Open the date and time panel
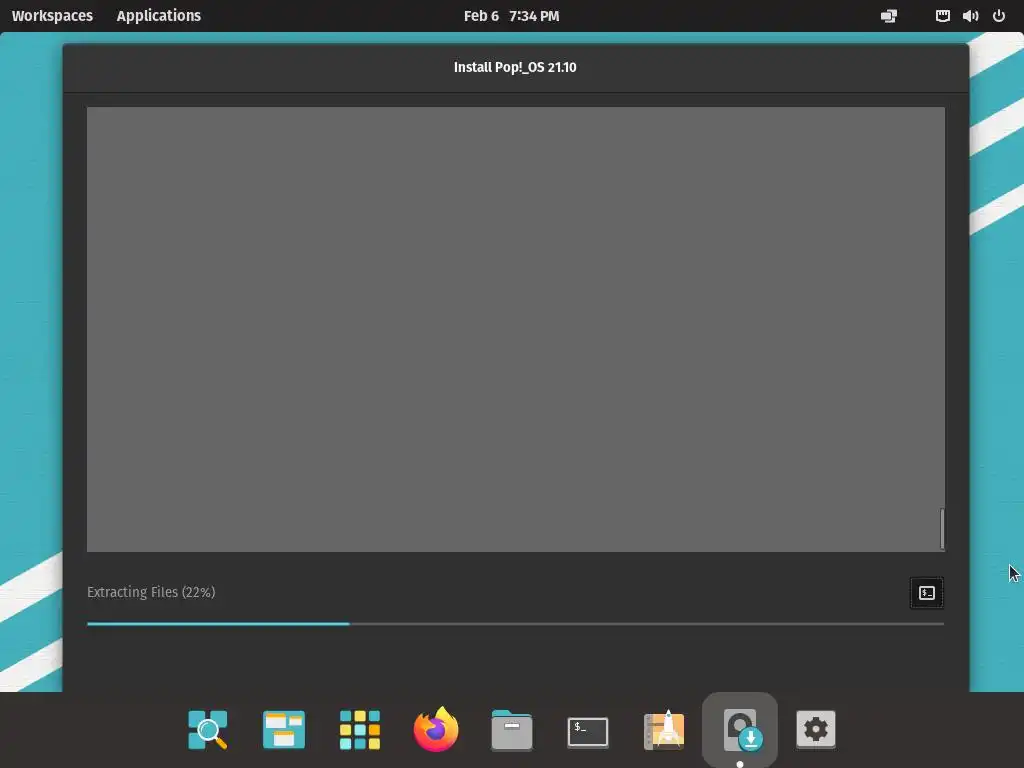1024x768 pixels. 511,16
